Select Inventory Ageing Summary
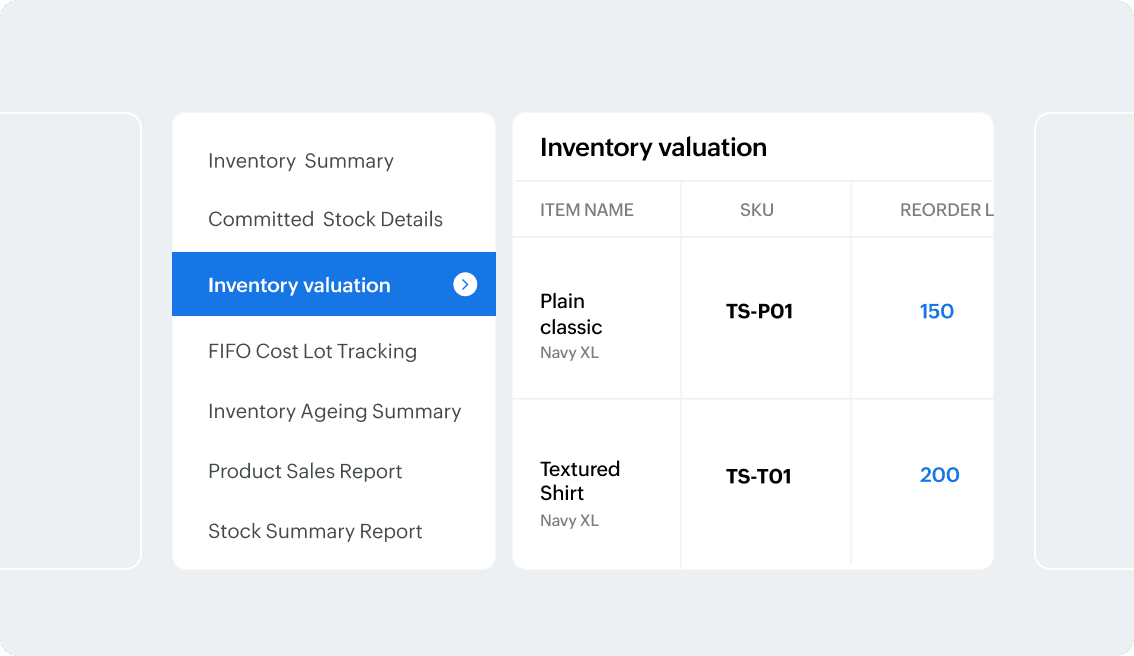 pos(334,411)
